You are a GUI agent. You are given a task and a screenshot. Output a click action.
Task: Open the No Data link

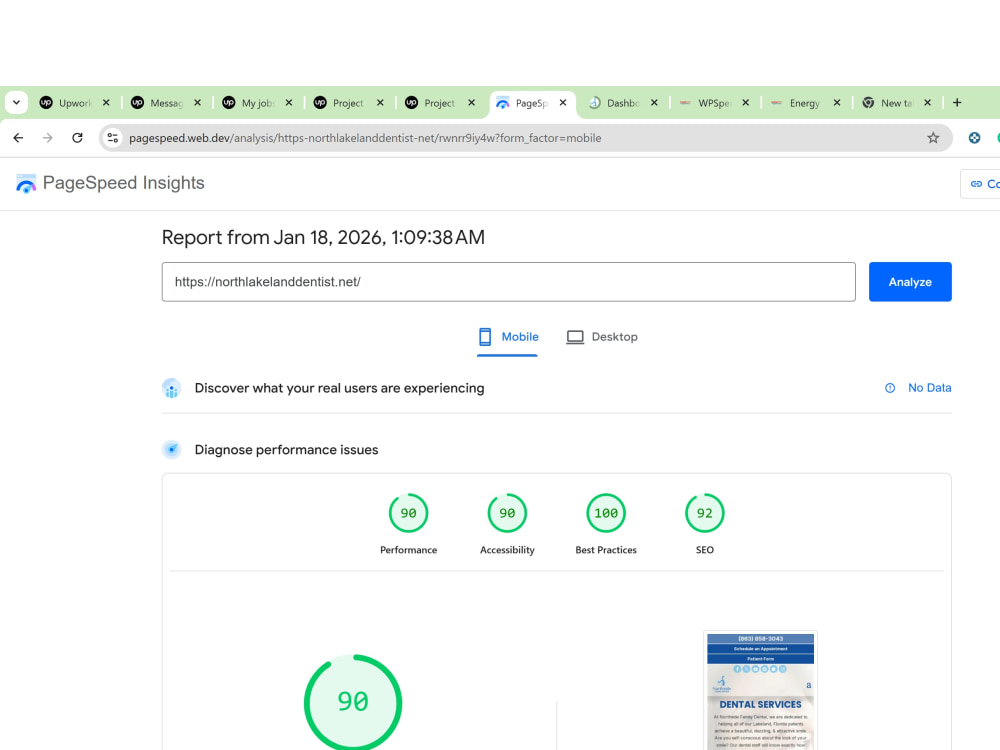929,388
